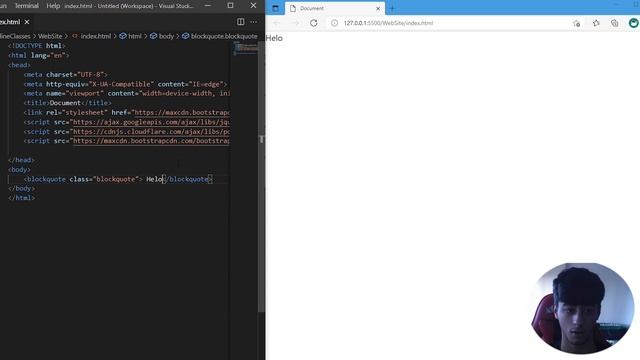Open the cdnjs.cloudflare.com script link
Image resolution: width=640 pixels, height=360 pixels.
pyautogui.click(x=151, y=131)
